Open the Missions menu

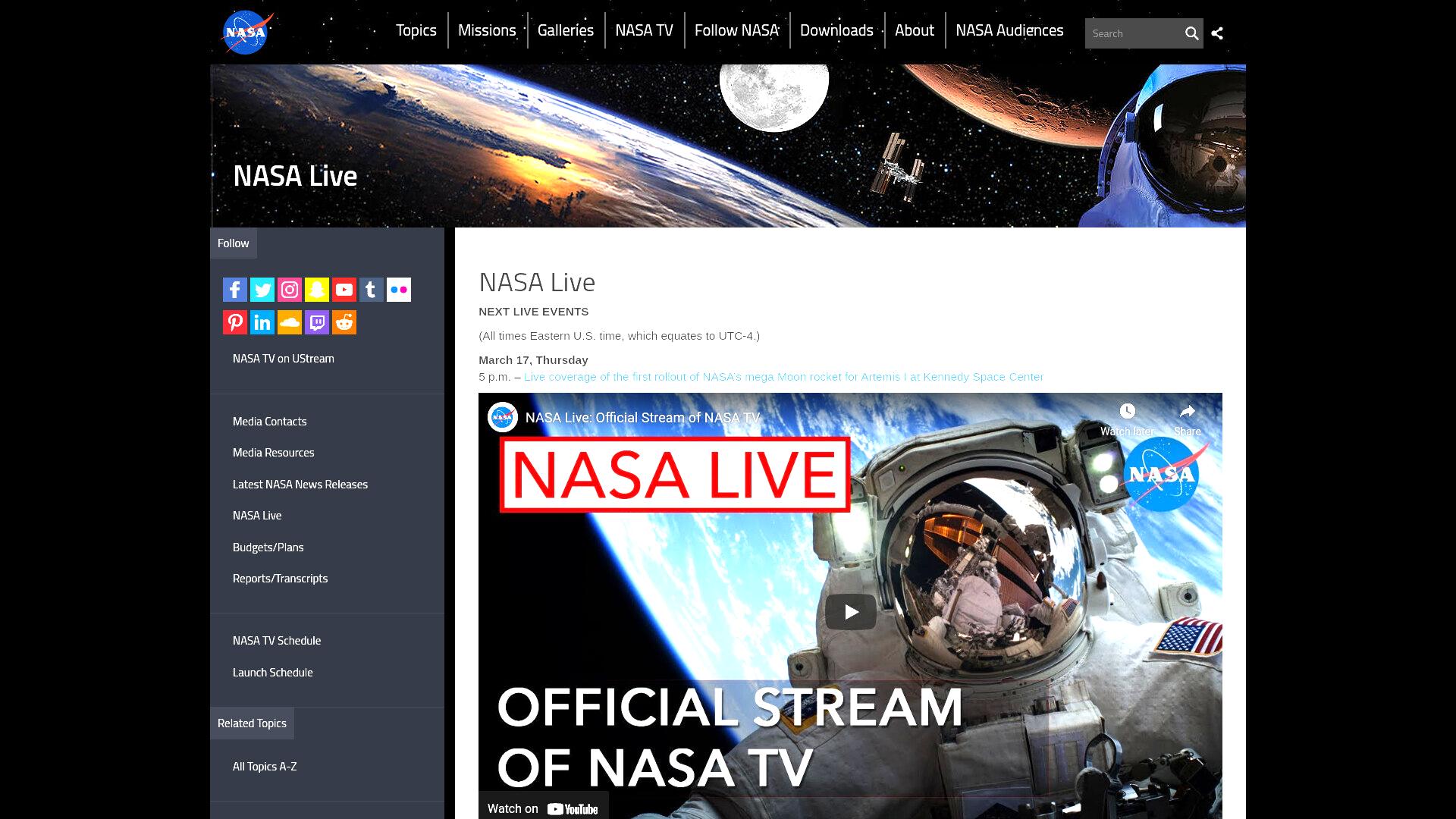click(x=487, y=30)
